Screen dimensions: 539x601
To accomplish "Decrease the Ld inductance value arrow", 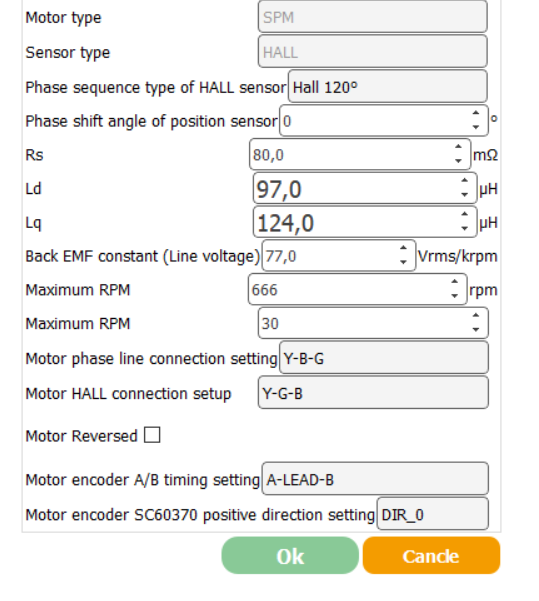I will [465, 195].
